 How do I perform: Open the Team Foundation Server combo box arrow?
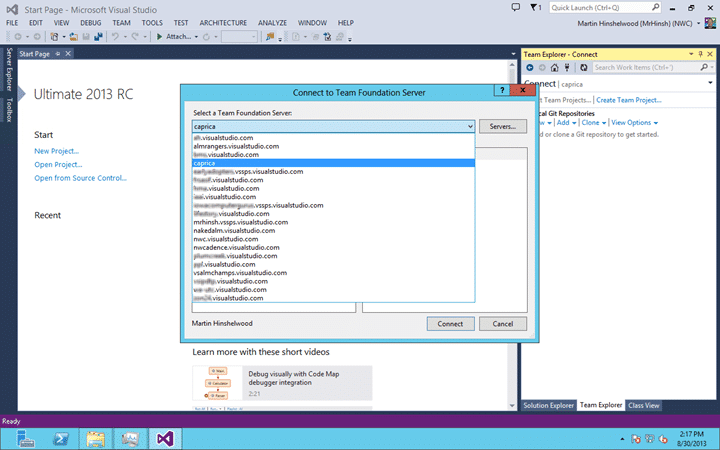pos(470,126)
